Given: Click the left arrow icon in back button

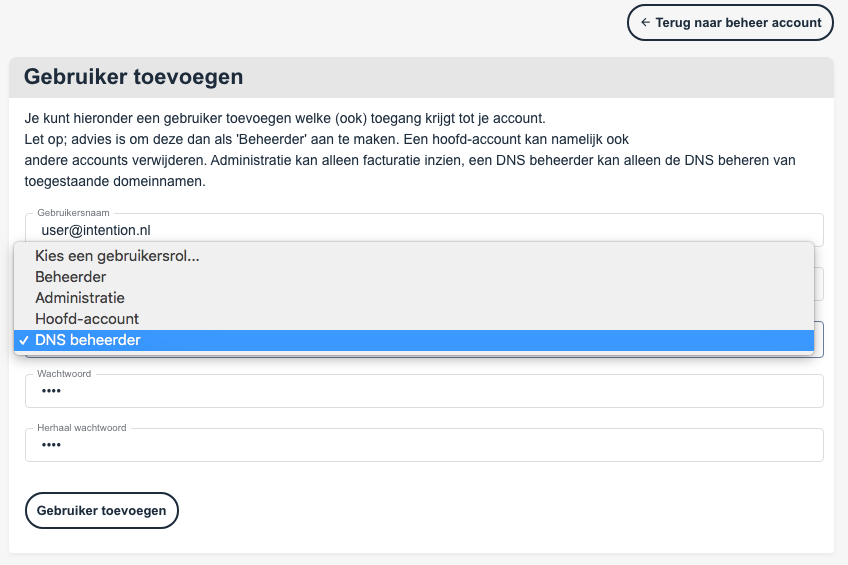Looking at the screenshot, I should pyautogui.click(x=645, y=23).
